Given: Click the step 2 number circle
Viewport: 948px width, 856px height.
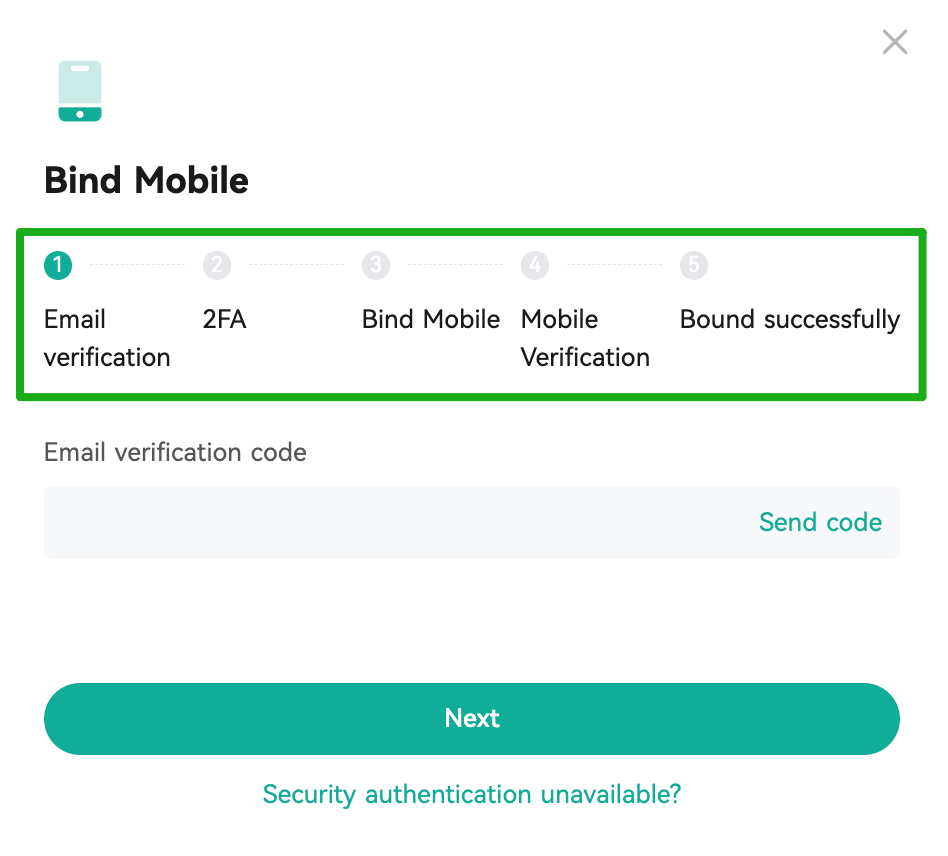Looking at the screenshot, I should pyautogui.click(x=217, y=265).
